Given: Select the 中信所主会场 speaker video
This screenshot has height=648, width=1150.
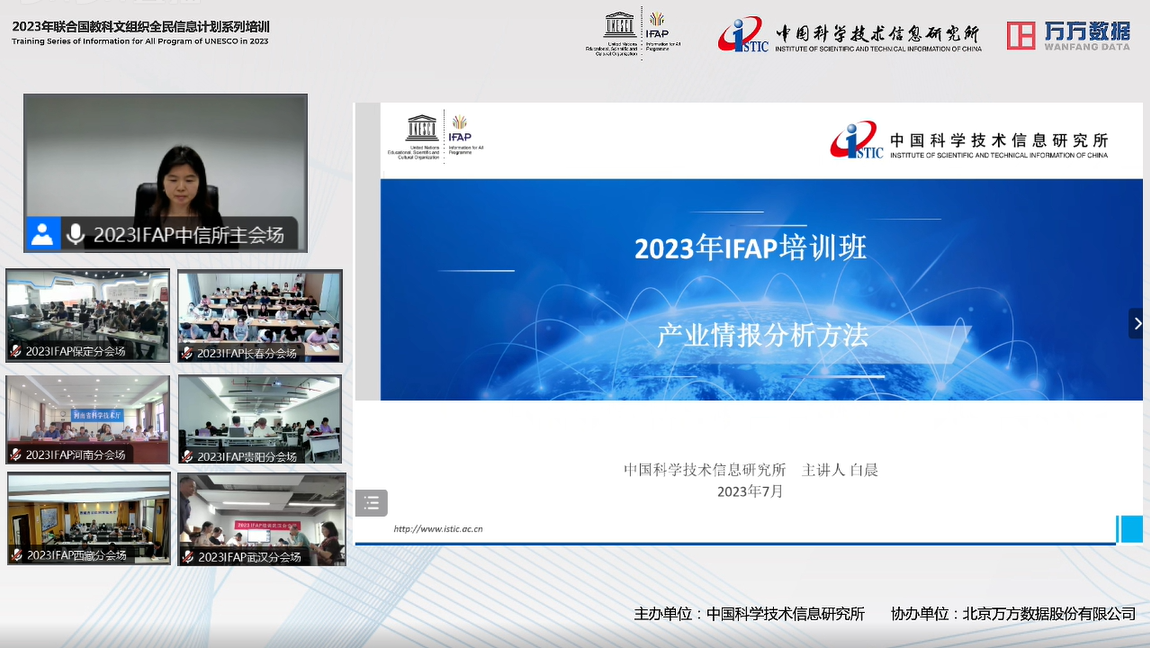Looking at the screenshot, I should pyautogui.click(x=166, y=173).
